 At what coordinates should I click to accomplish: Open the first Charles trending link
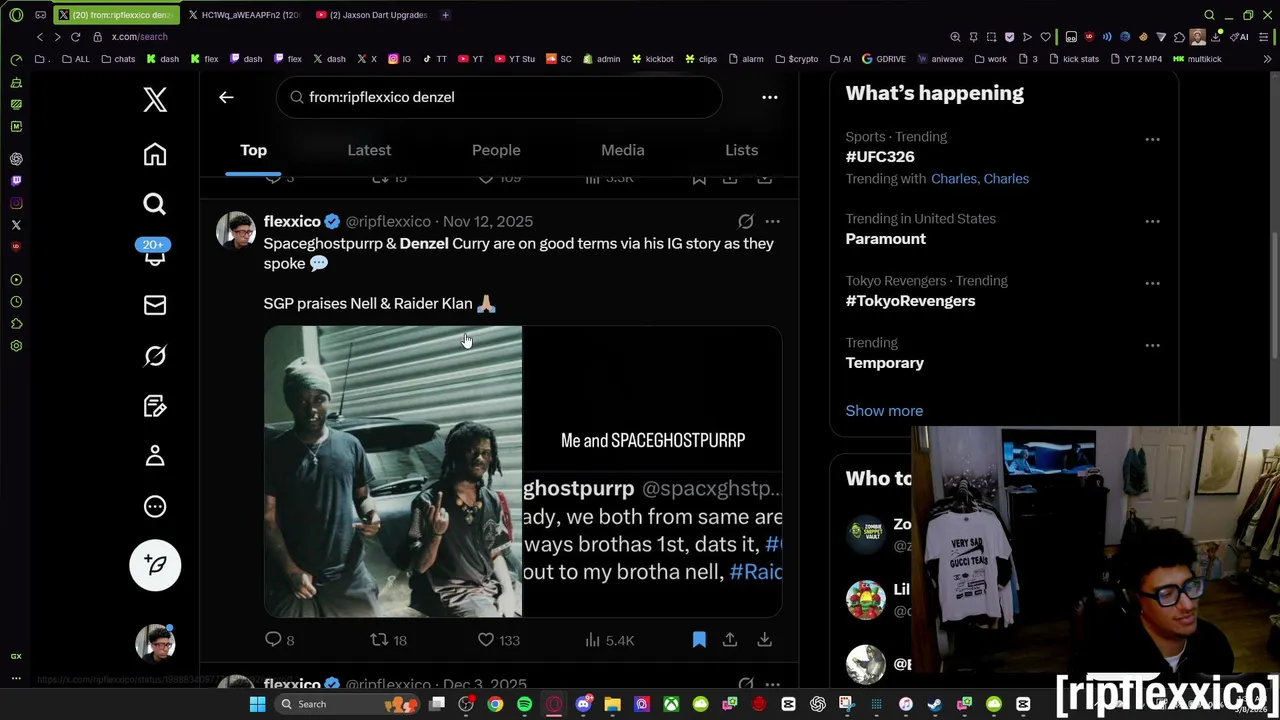pyautogui.click(x=954, y=179)
